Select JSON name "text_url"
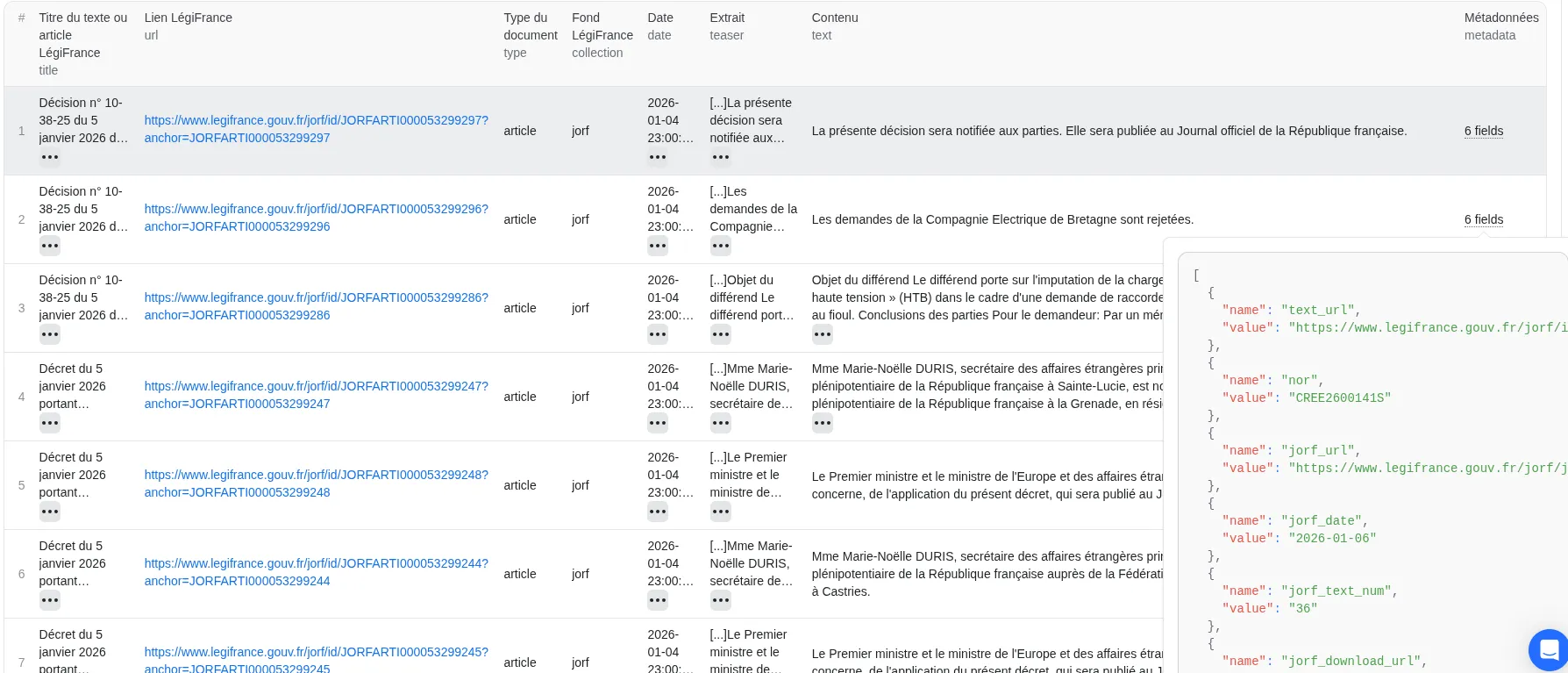This screenshot has height=673, width=1568. (x=1317, y=310)
